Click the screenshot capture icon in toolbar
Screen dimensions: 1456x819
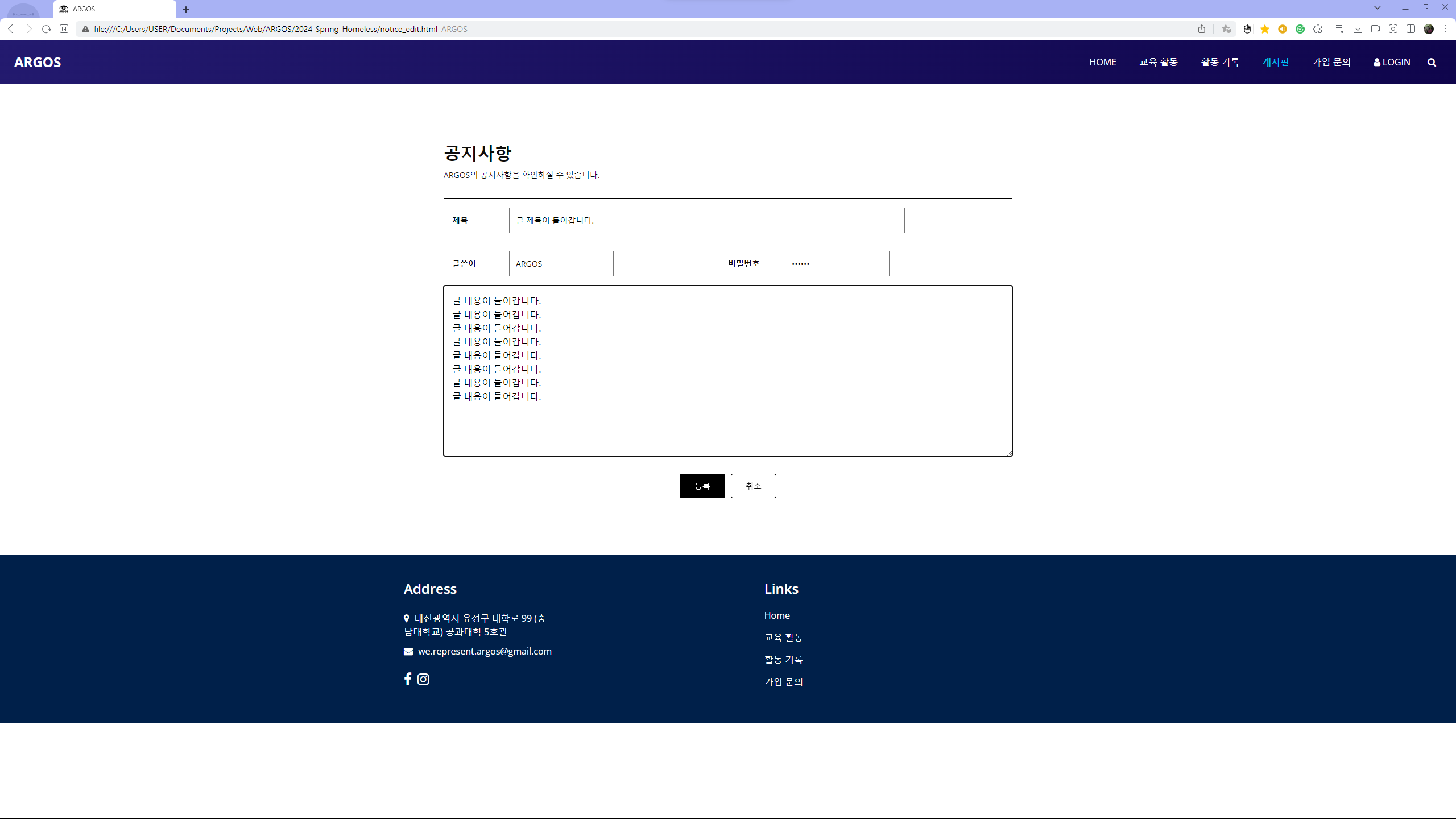coord(1393,29)
